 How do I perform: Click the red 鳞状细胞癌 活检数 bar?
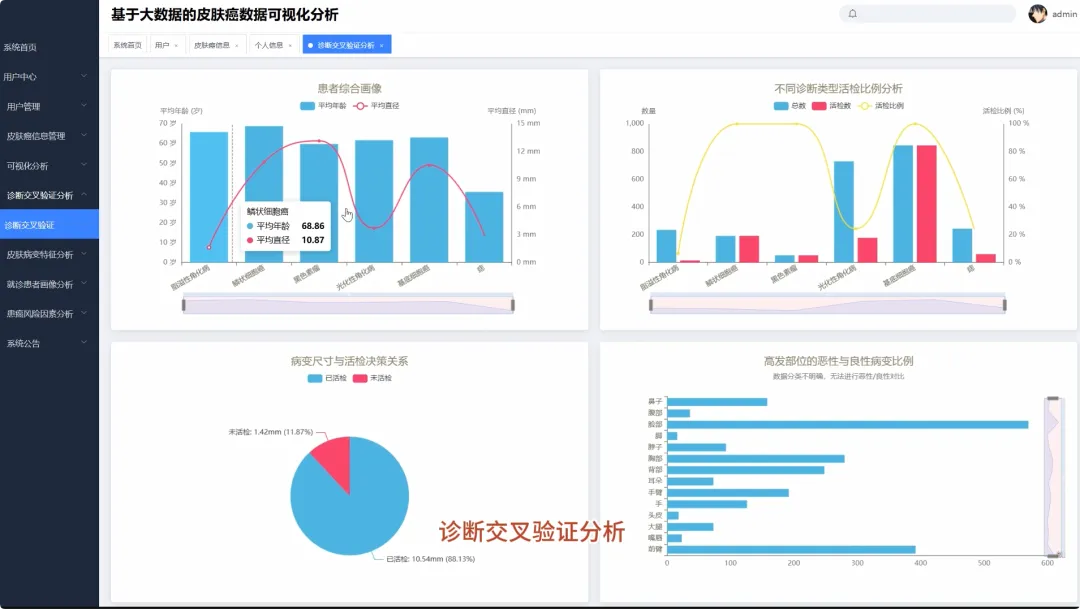(749, 249)
